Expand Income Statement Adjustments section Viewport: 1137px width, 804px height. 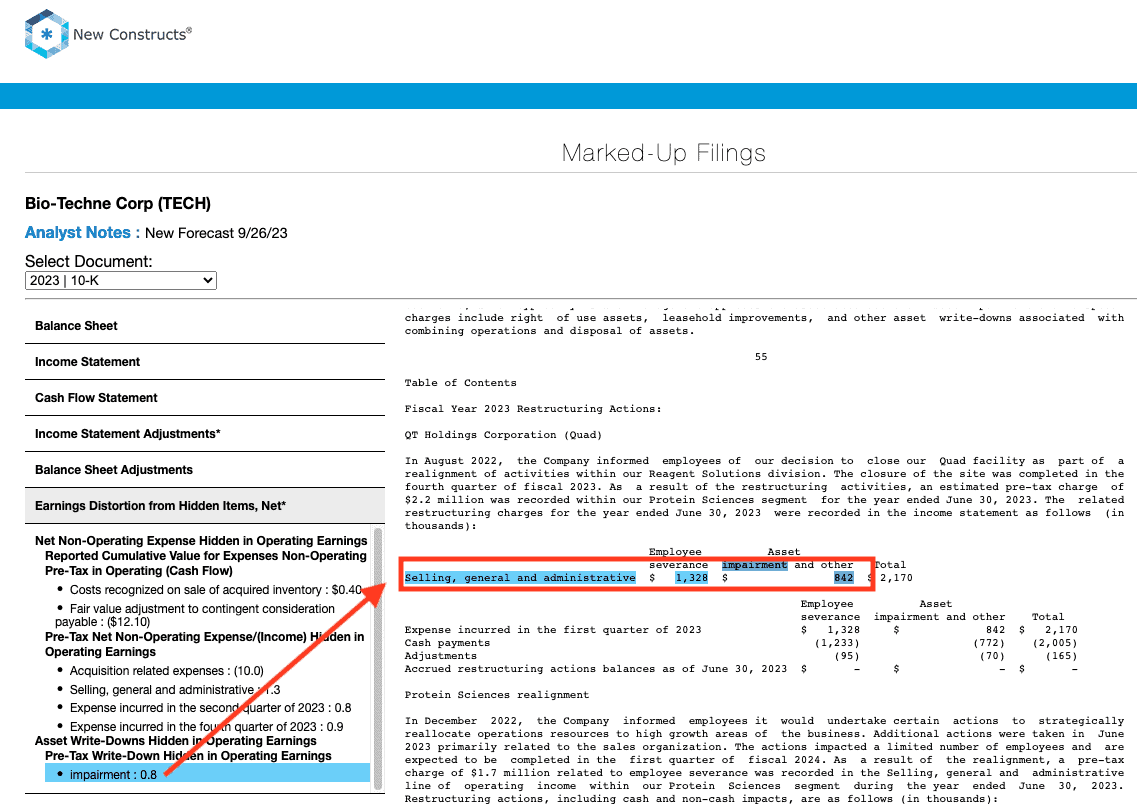click(204, 434)
